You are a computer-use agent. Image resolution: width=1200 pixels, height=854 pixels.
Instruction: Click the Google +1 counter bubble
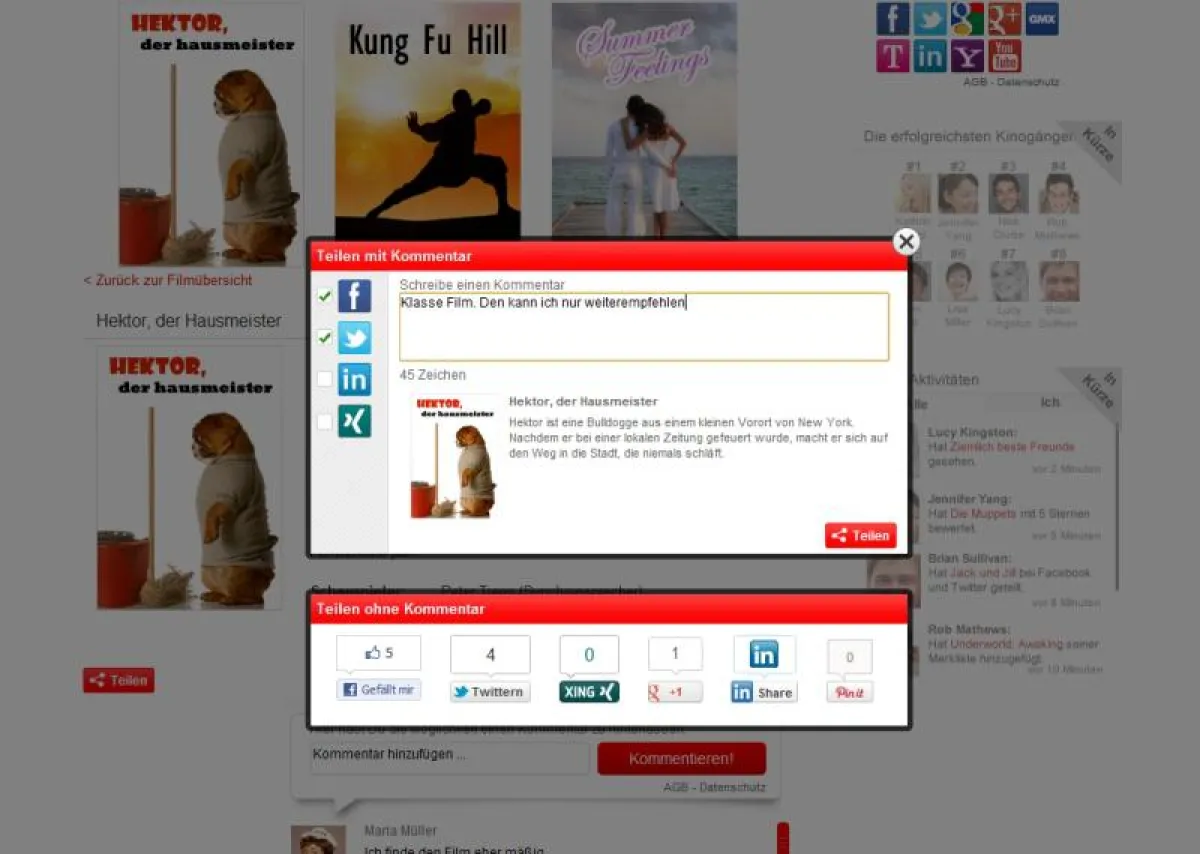(x=675, y=654)
